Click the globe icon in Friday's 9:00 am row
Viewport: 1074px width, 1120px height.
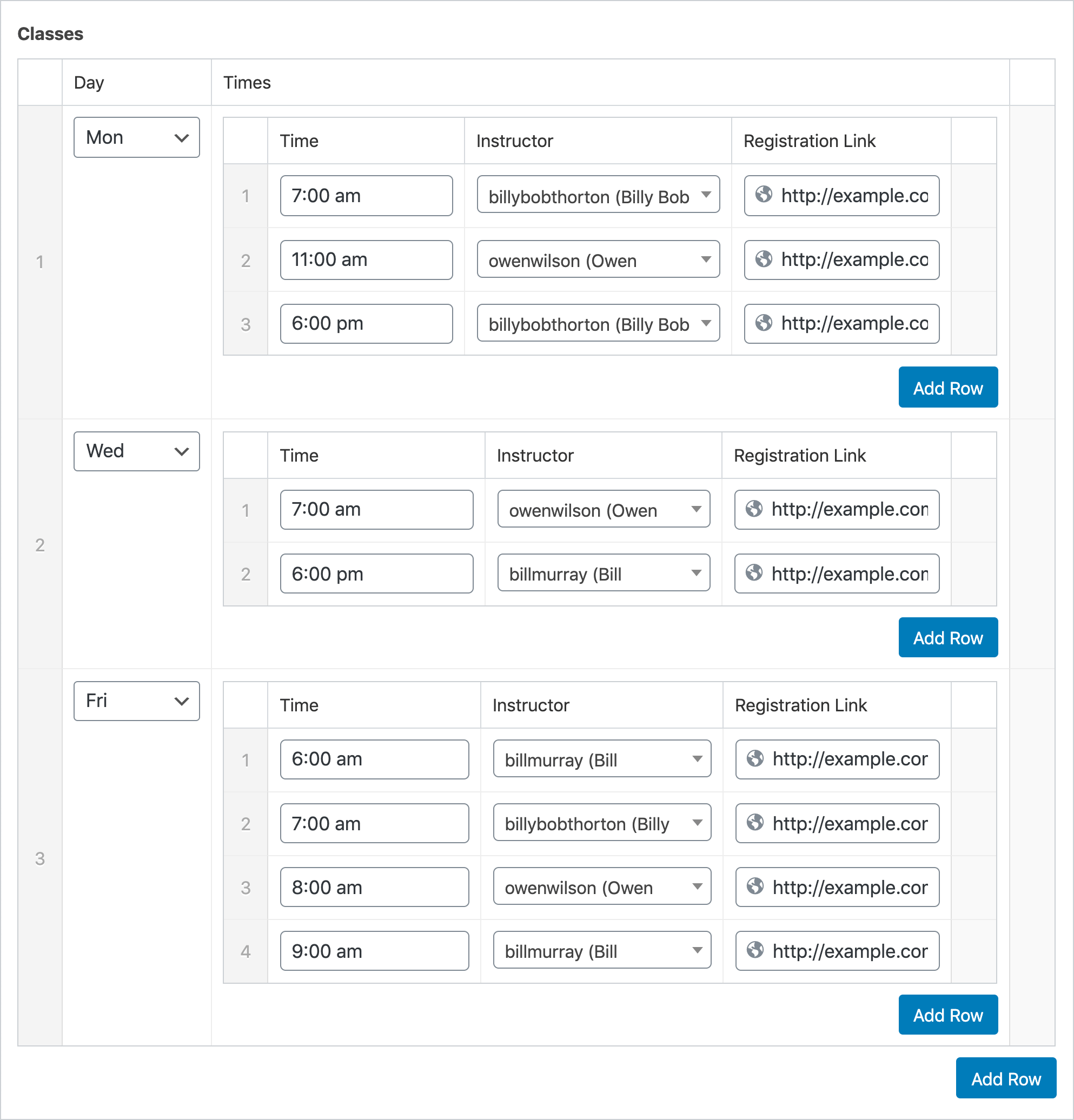755,951
